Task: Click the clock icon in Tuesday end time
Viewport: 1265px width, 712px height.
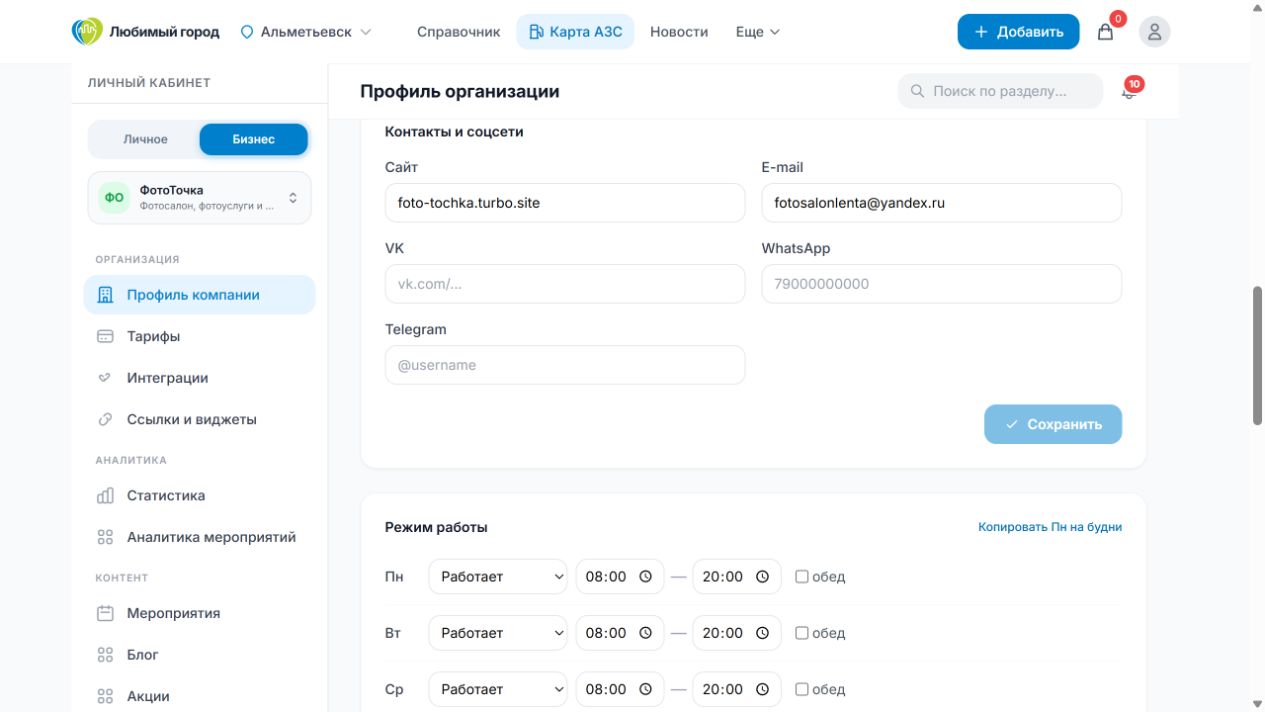Action: tap(762, 633)
